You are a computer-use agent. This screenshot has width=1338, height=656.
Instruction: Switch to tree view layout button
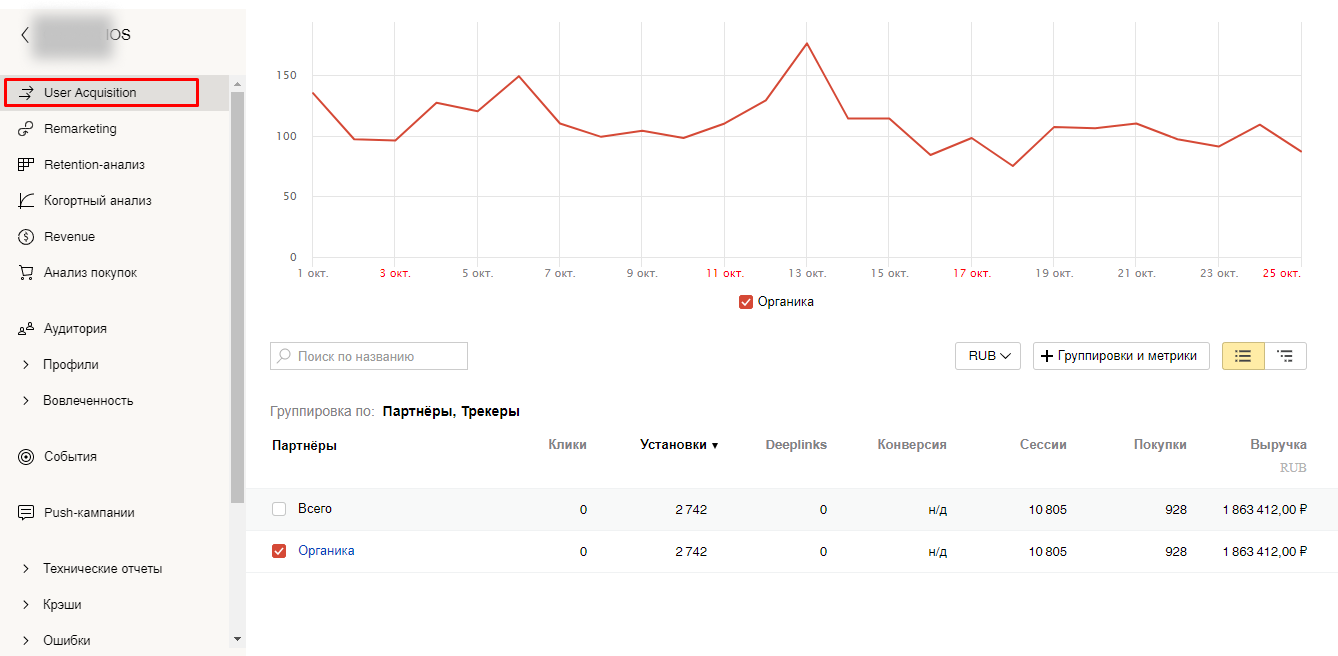pos(1285,356)
